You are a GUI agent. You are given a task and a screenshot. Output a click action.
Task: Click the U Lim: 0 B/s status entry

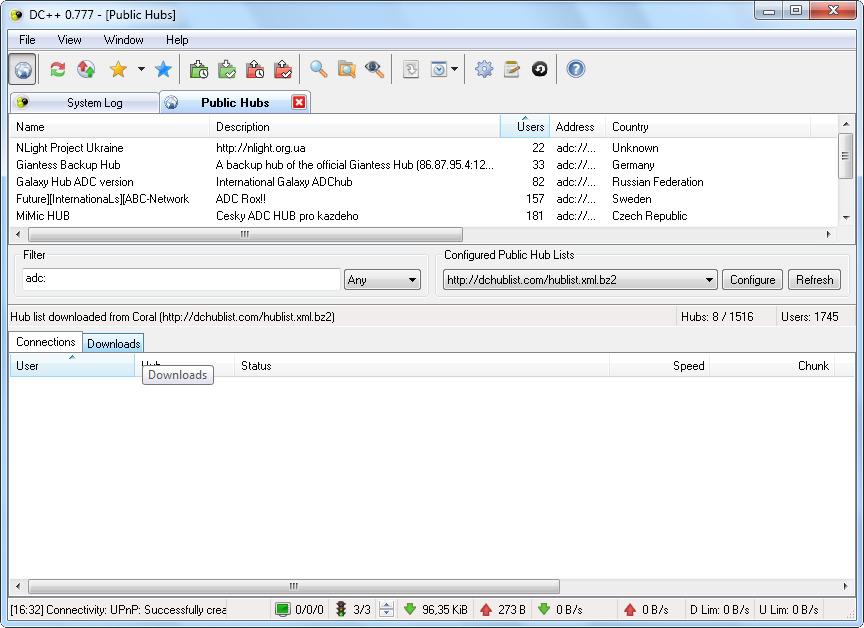789,609
